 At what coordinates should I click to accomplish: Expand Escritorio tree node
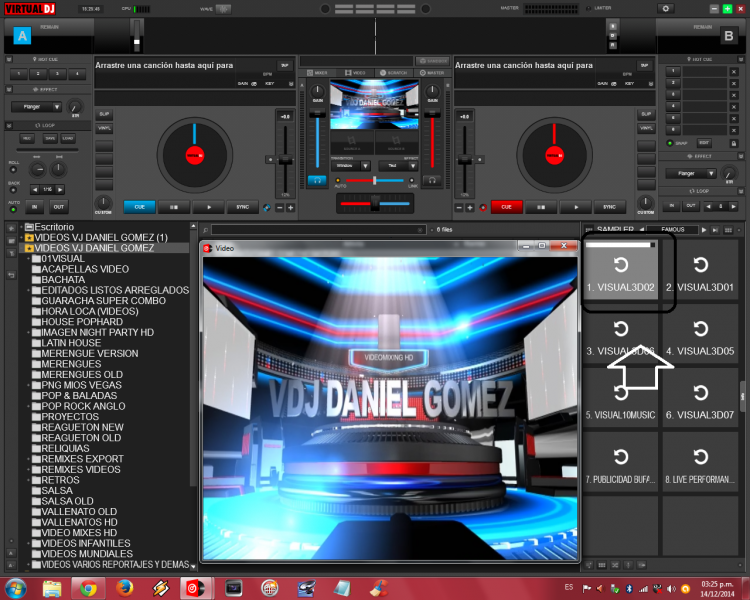pyautogui.click(x=21, y=227)
